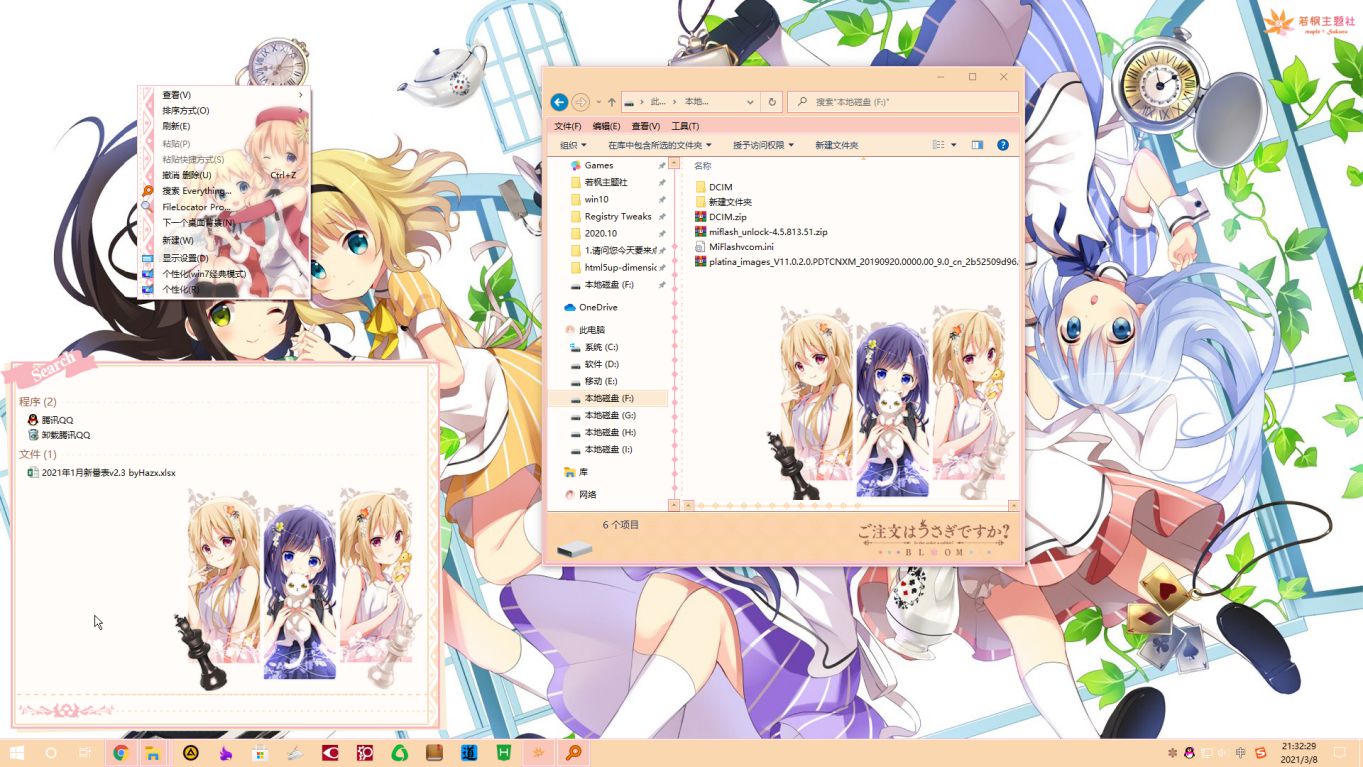Open File Explorer from the taskbar
The width and height of the screenshot is (1363, 767).
pyautogui.click(x=153, y=753)
